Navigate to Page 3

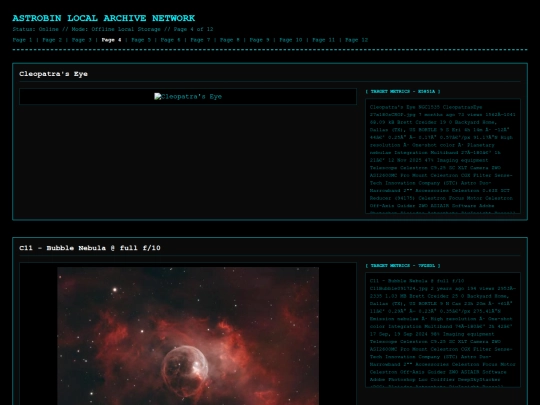82,40
